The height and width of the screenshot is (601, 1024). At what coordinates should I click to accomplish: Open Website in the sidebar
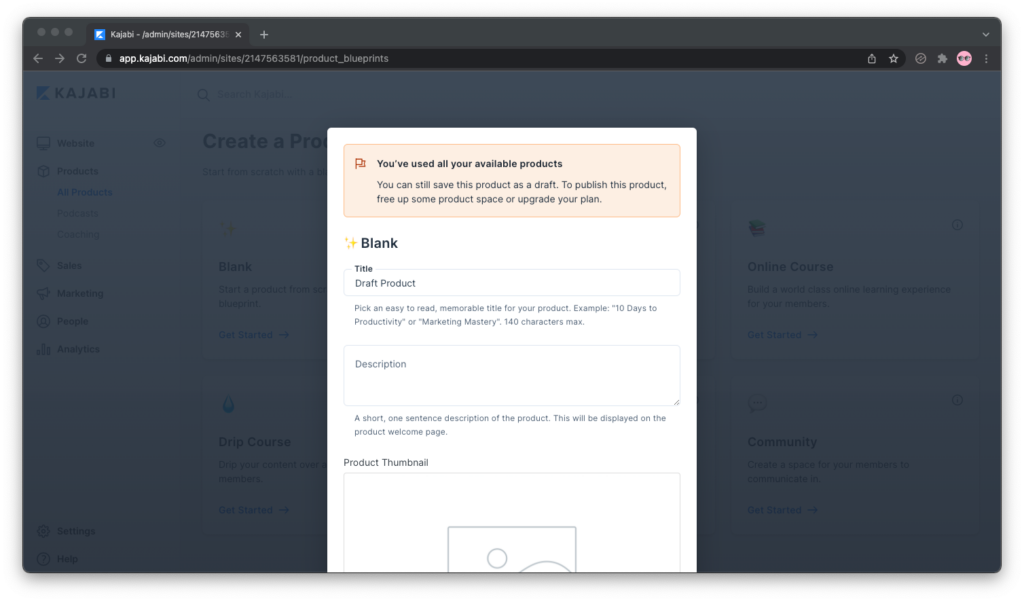click(x=75, y=143)
